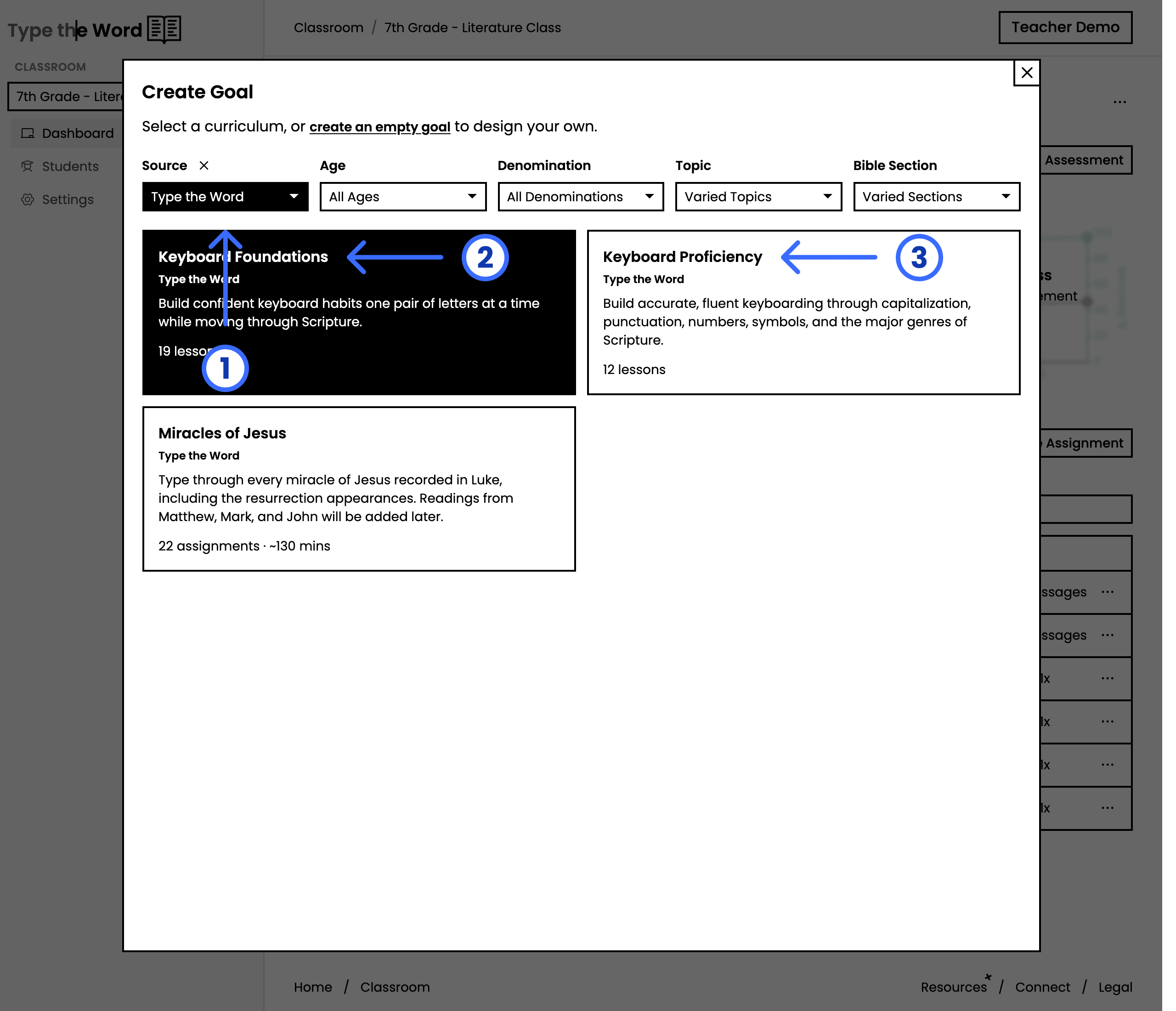Open the three-dot menu below Teacher Demo
The width and height of the screenshot is (1176, 1011).
coord(1119,102)
